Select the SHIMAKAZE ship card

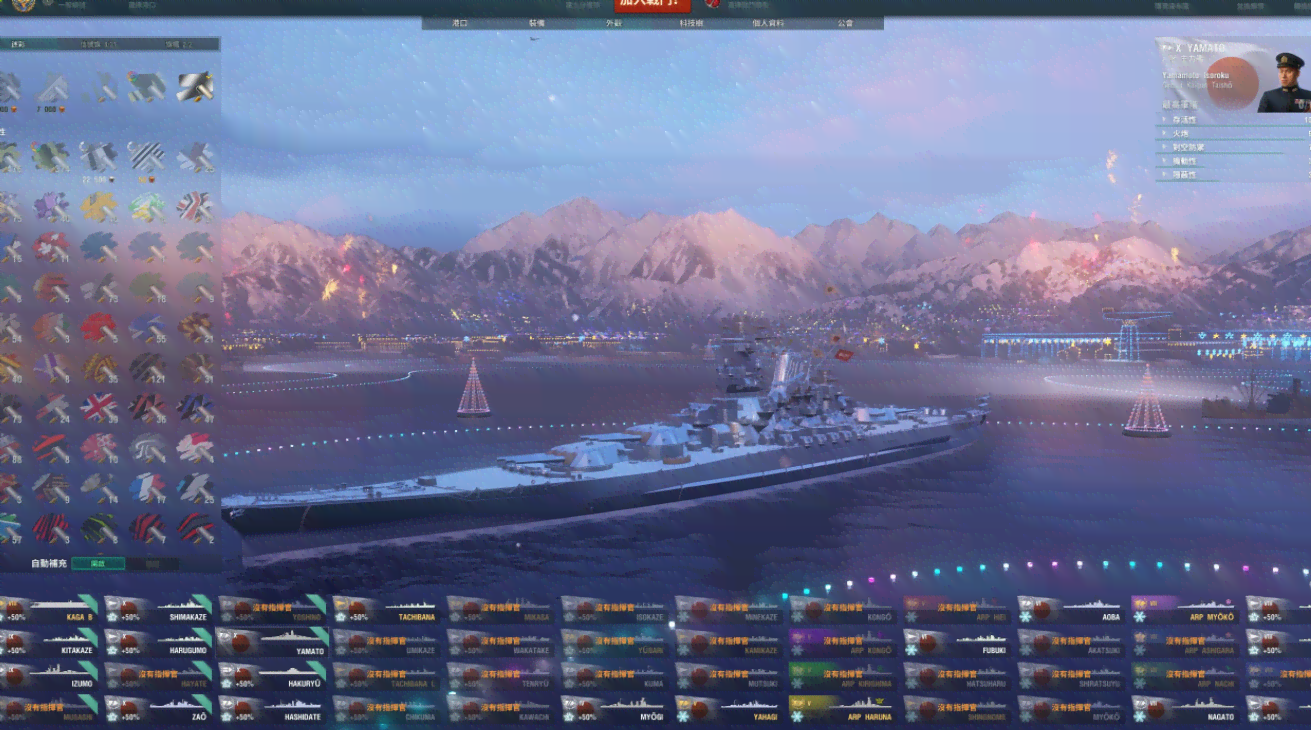point(158,608)
